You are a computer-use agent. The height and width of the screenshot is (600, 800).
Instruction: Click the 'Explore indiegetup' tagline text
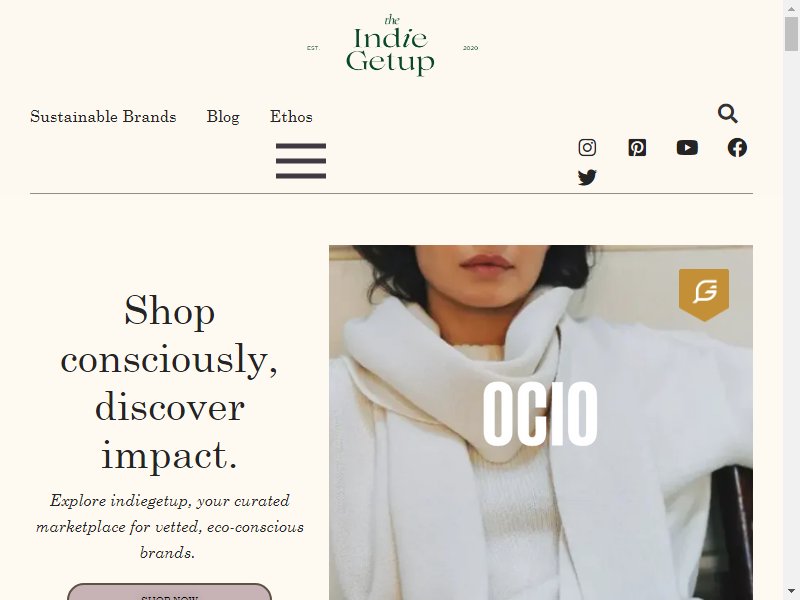pos(169,527)
